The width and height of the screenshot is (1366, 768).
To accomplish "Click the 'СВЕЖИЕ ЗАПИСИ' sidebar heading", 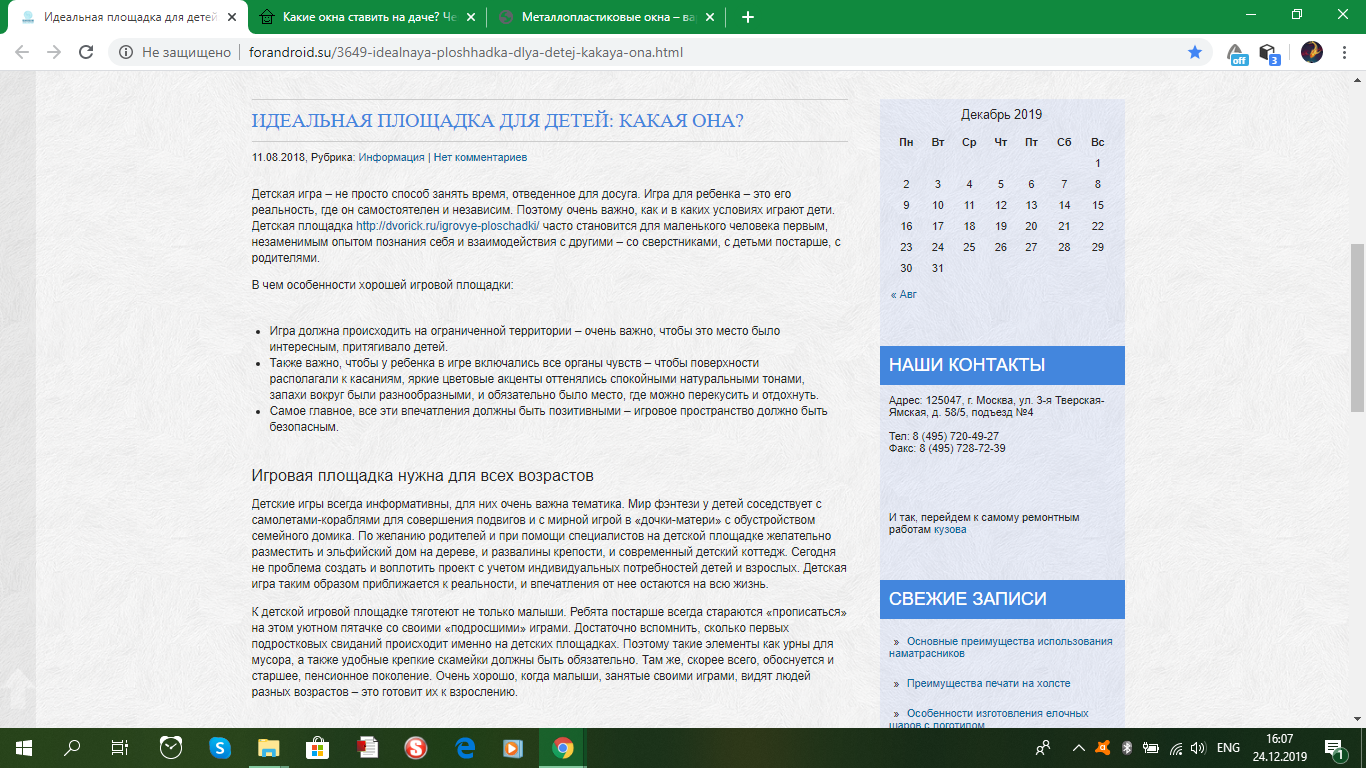I will click(1002, 599).
